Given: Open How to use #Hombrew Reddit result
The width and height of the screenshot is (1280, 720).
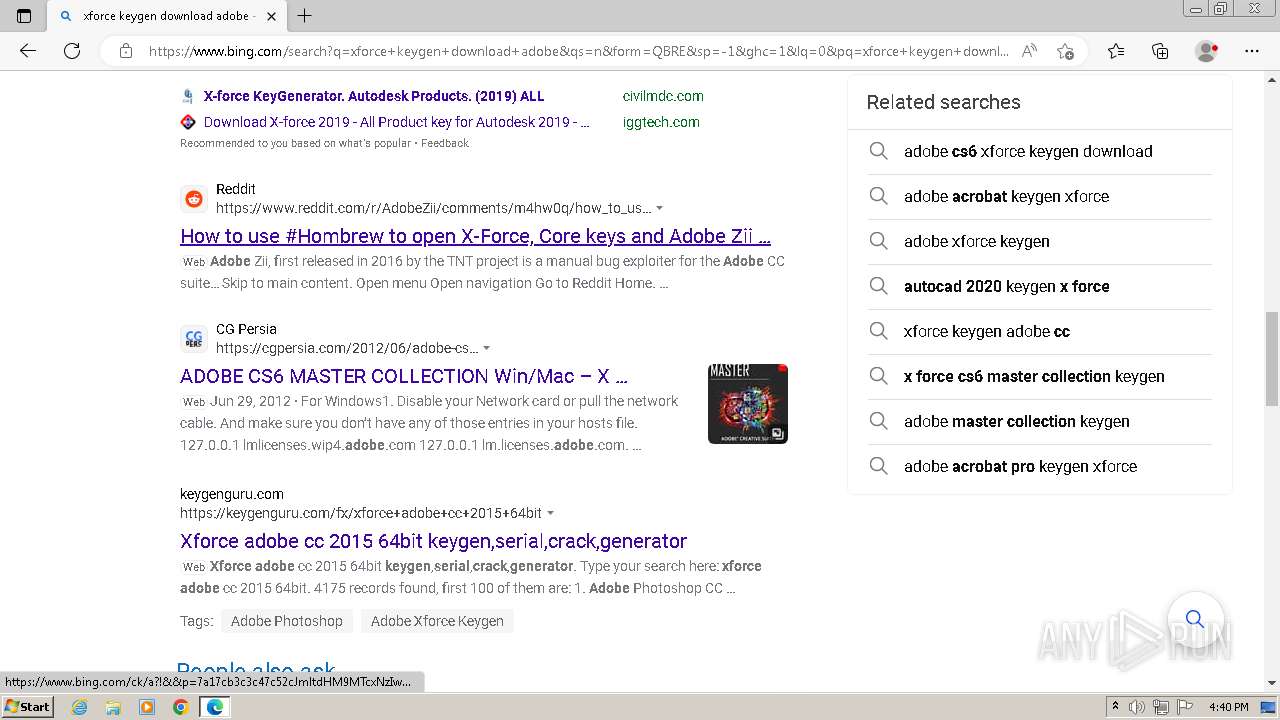Looking at the screenshot, I should pos(475,237).
